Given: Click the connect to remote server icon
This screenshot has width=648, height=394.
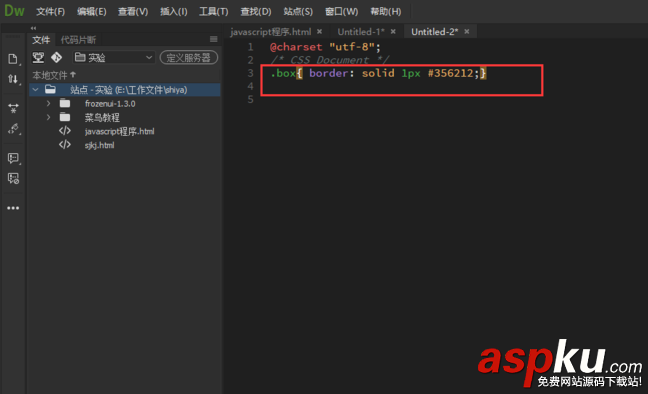Looking at the screenshot, I should (38, 57).
